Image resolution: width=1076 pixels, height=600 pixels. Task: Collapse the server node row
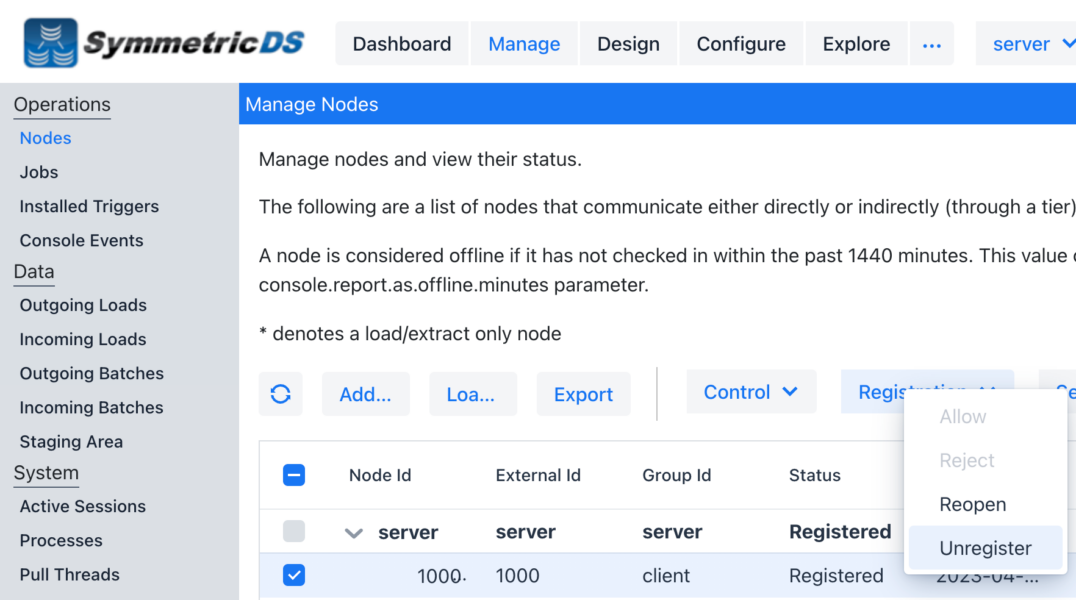354,532
